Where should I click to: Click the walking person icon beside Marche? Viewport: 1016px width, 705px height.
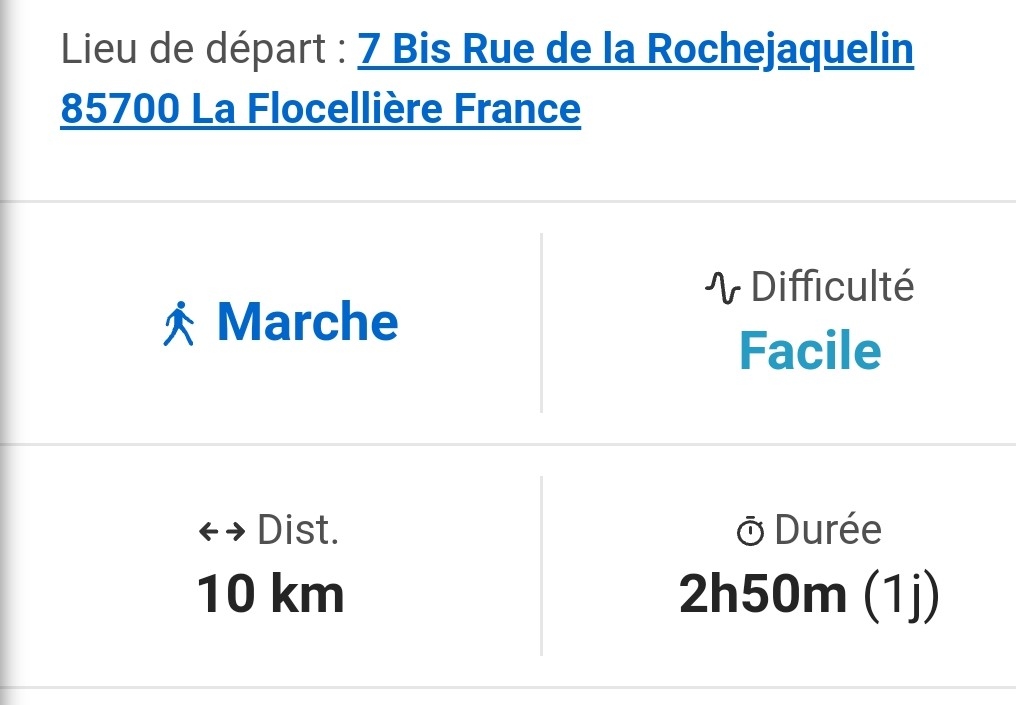[x=179, y=325]
